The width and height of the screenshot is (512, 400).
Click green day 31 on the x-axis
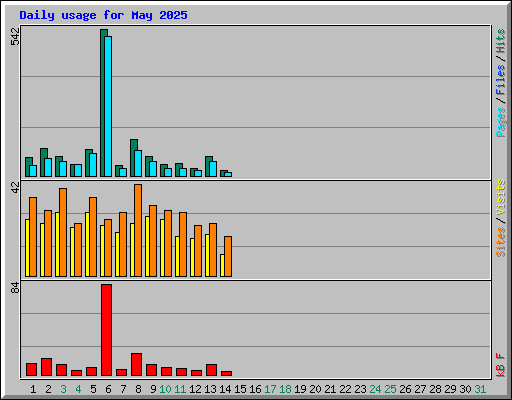tap(480, 389)
